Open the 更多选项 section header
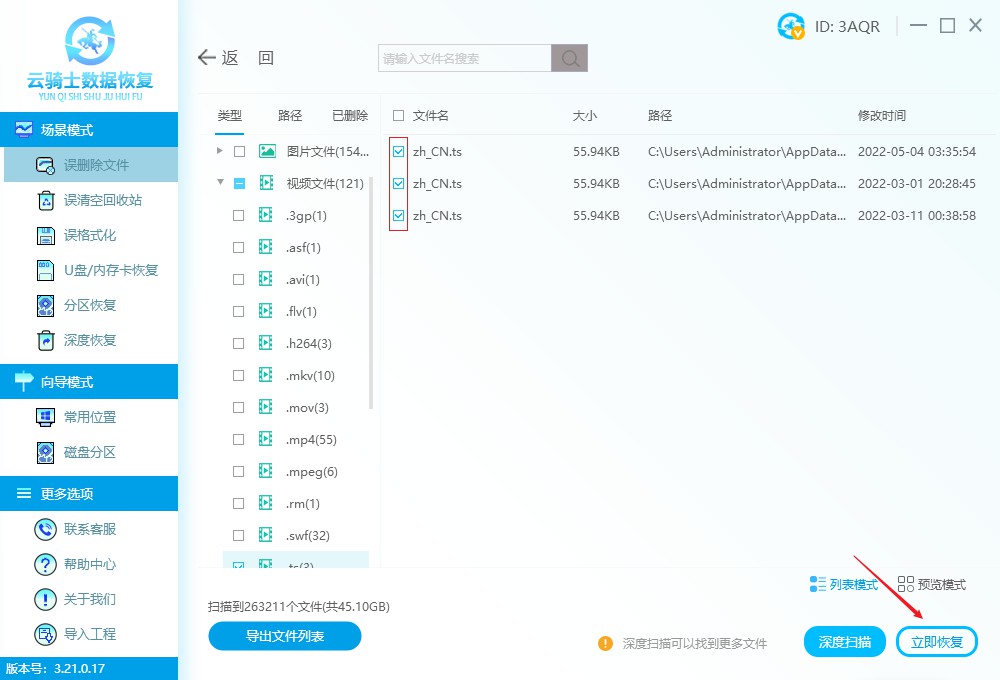1000x680 pixels. (89, 493)
